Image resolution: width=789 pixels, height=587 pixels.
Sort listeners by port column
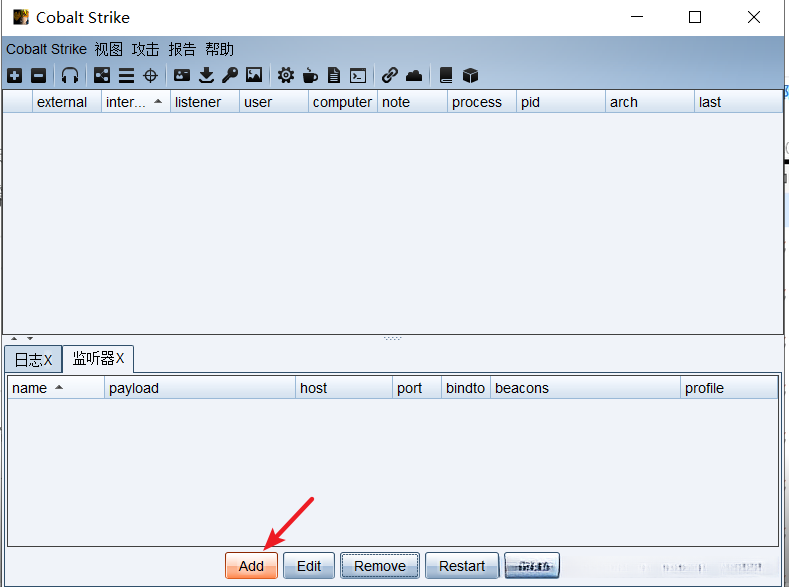(417, 388)
